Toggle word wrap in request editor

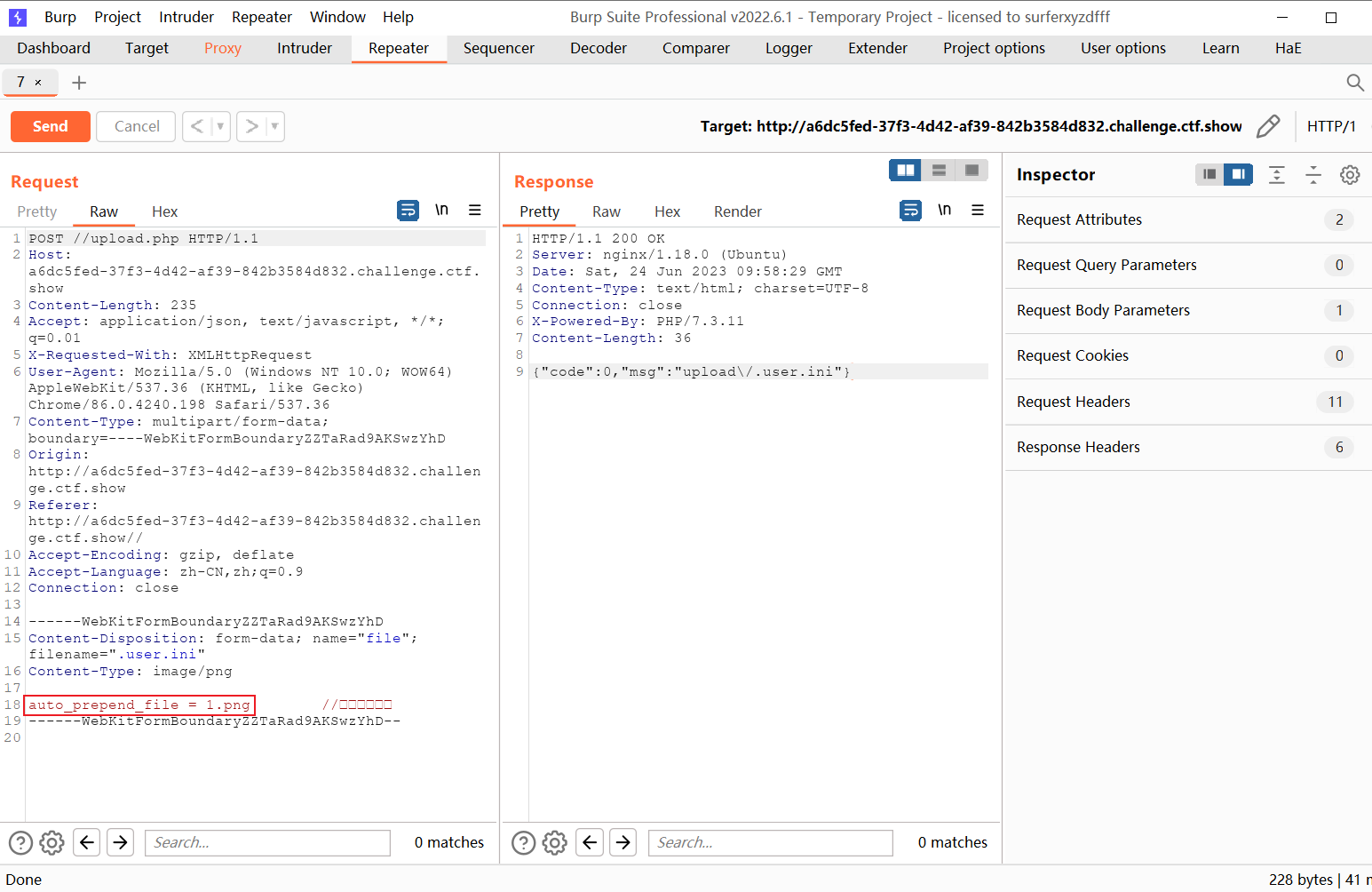[408, 210]
